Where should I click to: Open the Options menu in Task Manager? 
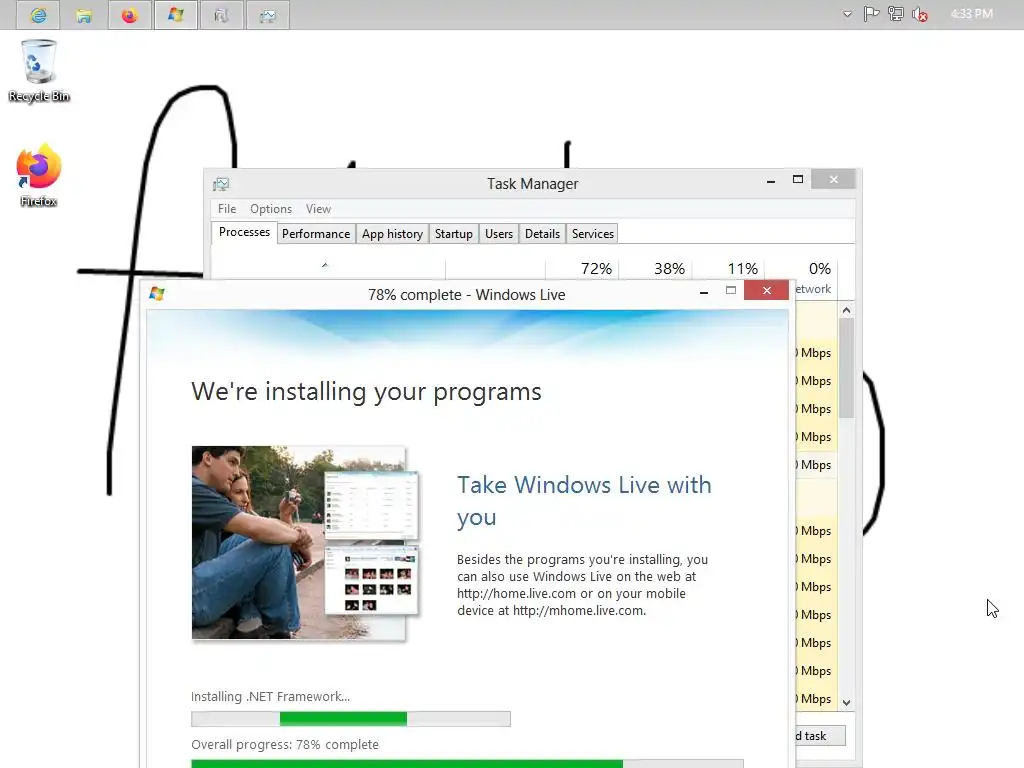click(x=270, y=209)
